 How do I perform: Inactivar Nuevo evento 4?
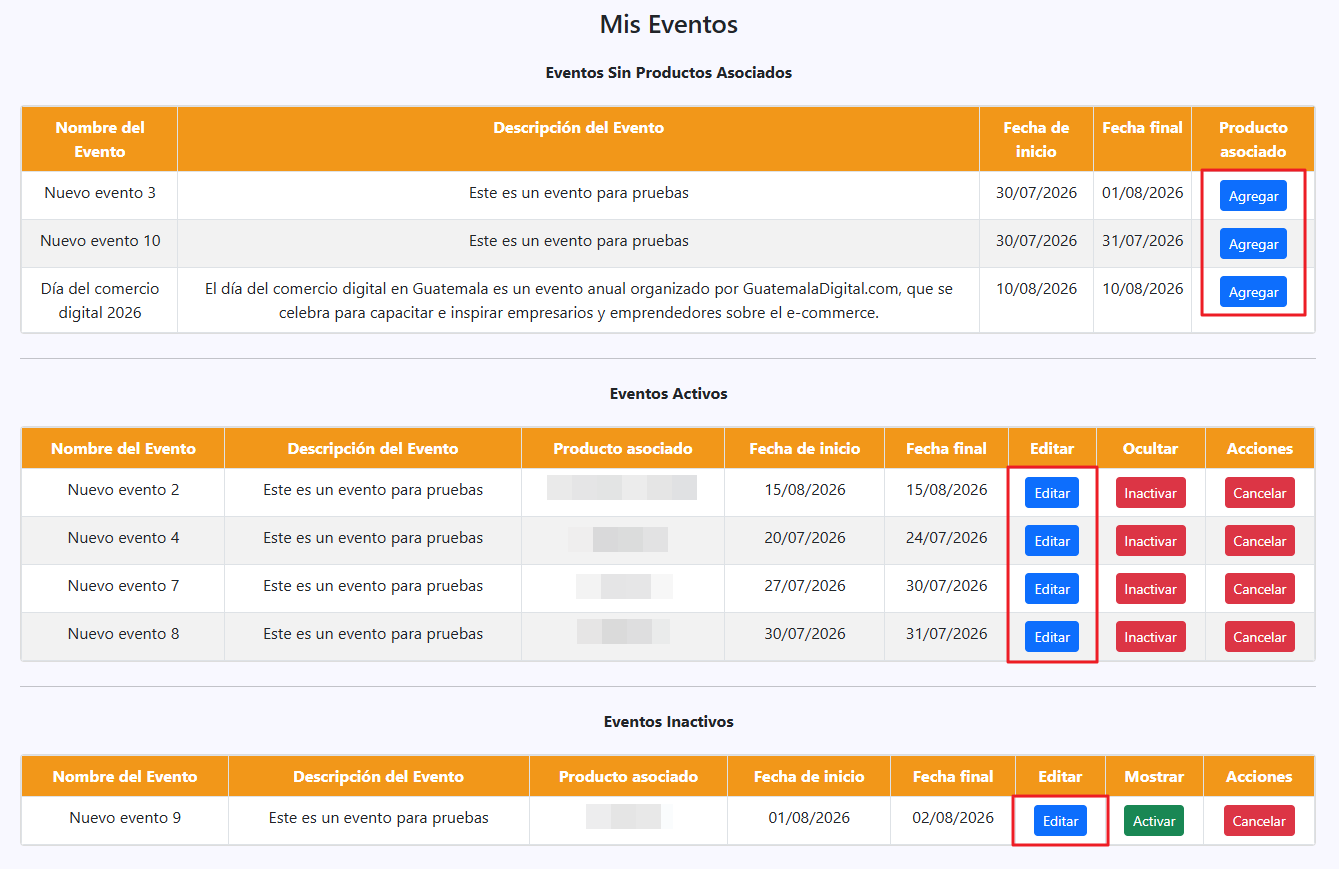1150,541
